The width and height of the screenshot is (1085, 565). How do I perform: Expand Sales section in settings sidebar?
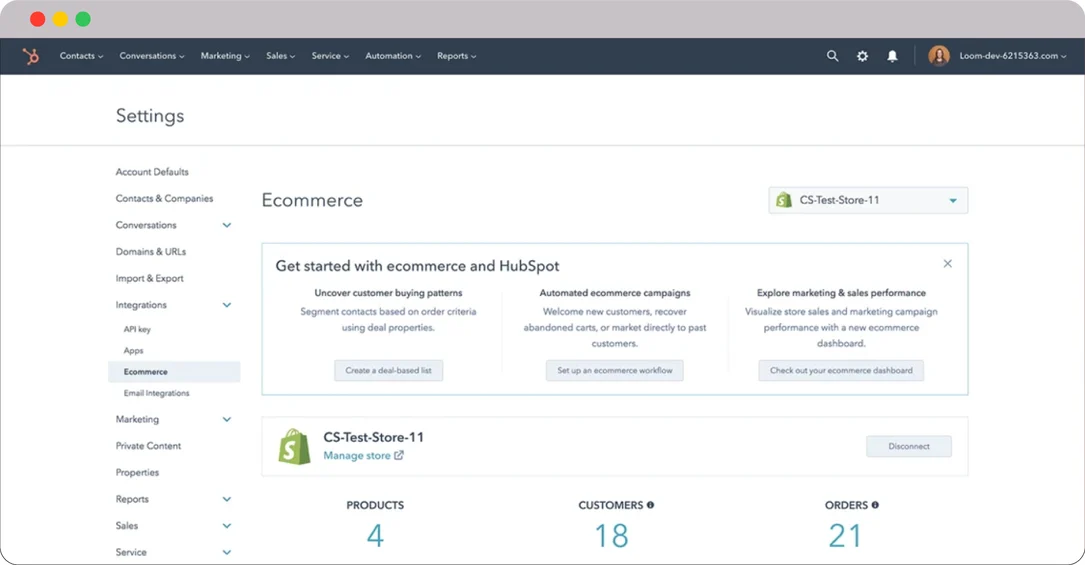[226, 526]
